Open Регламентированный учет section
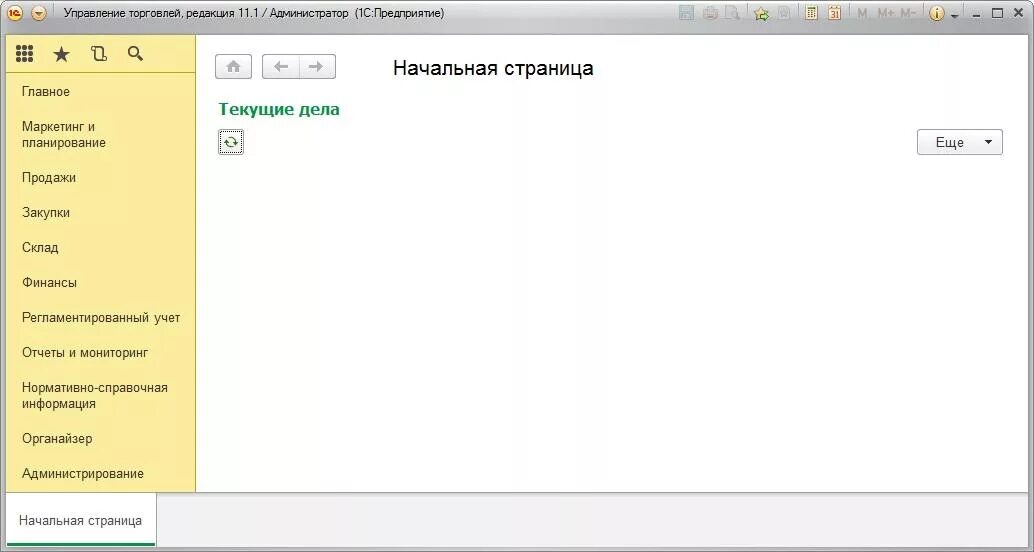Viewport: 1034px width, 552px height. tap(101, 317)
